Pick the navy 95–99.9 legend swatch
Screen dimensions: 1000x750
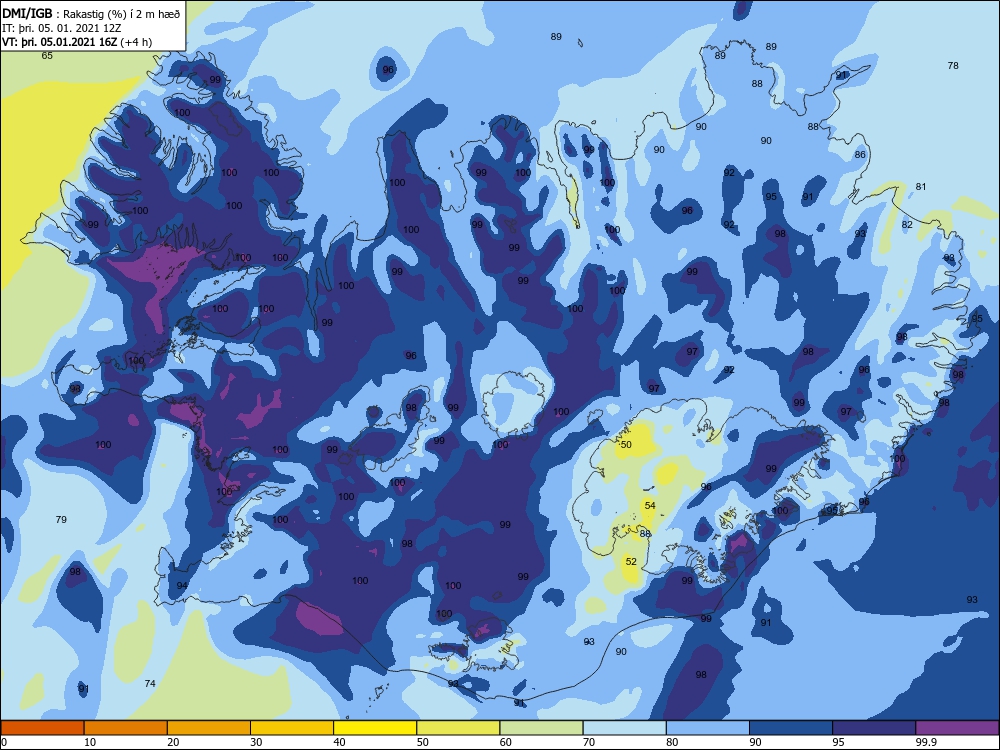(874, 728)
